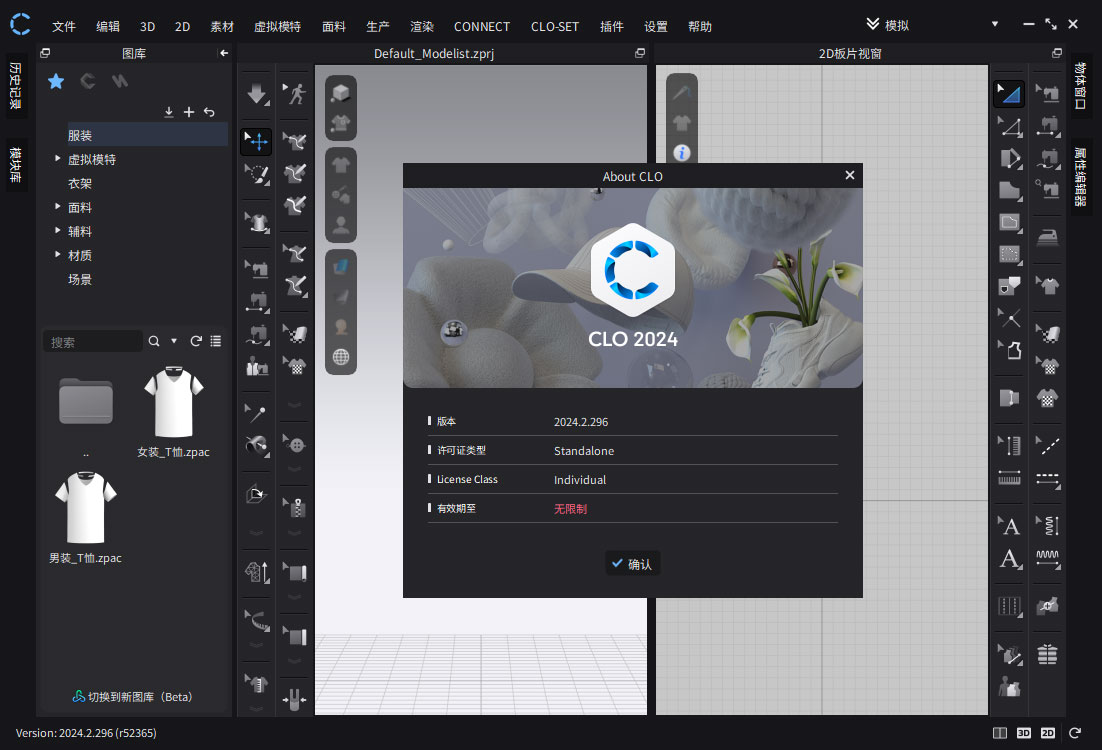Viewport: 1102px width, 750px height.
Task: Open the 模拟 mode dropdown
Action: point(994,24)
